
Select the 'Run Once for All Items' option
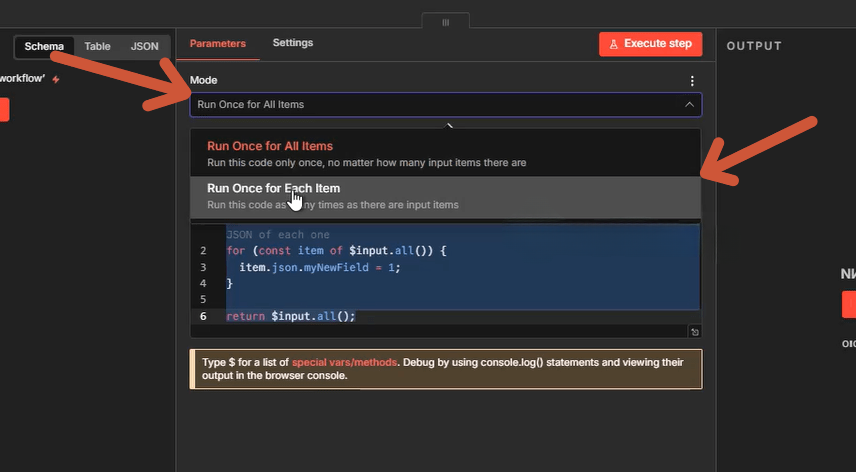point(445,154)
